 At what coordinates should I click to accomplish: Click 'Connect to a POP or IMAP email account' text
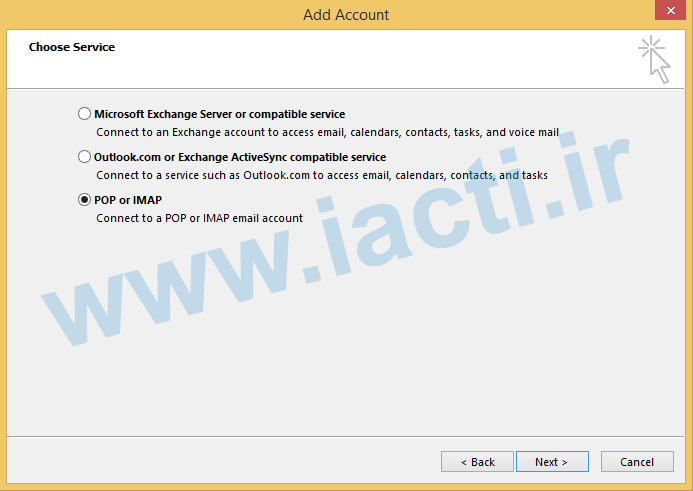pyautogui.click(x=200, y=218)
